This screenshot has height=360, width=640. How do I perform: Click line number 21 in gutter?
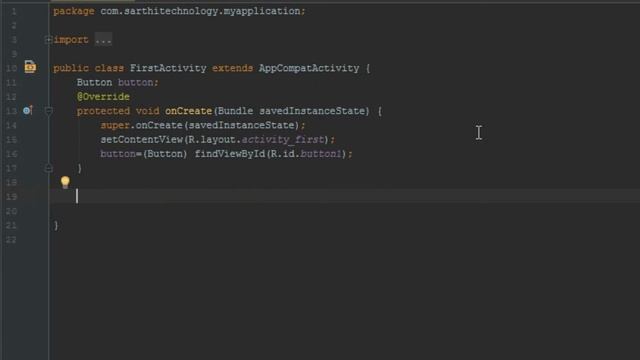click(x=11, y=225)
